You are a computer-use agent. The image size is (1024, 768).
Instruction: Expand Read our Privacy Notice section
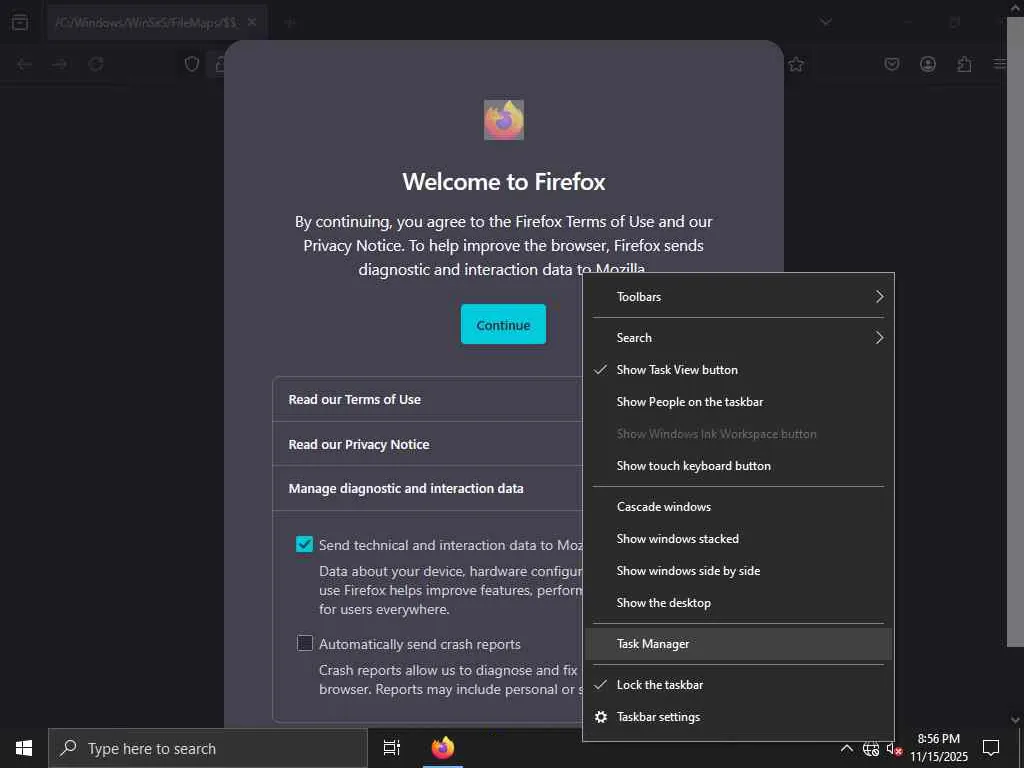pos(428,444)
